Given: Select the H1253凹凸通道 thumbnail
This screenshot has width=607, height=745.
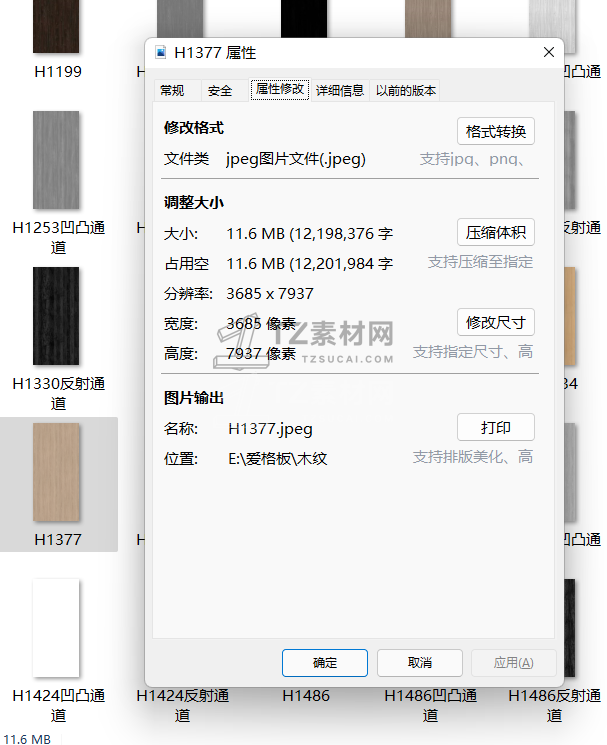Looking at the screenshot, I should click(x=56, y=160).
